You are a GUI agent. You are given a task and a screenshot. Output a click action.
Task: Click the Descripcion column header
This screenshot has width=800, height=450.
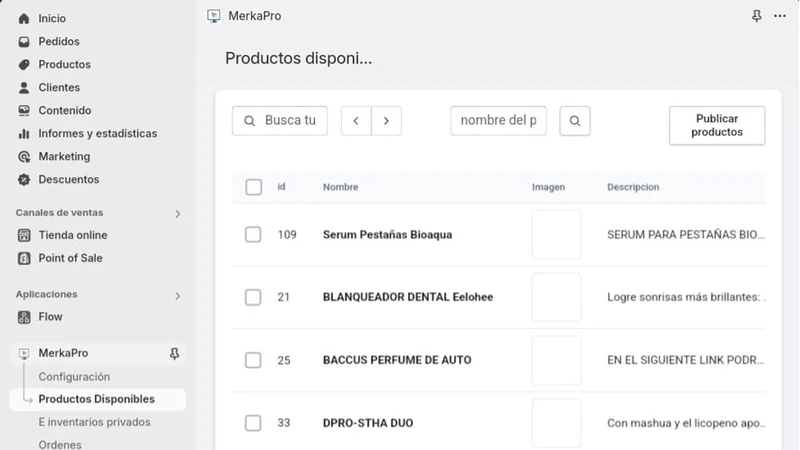tap(633, 187)
